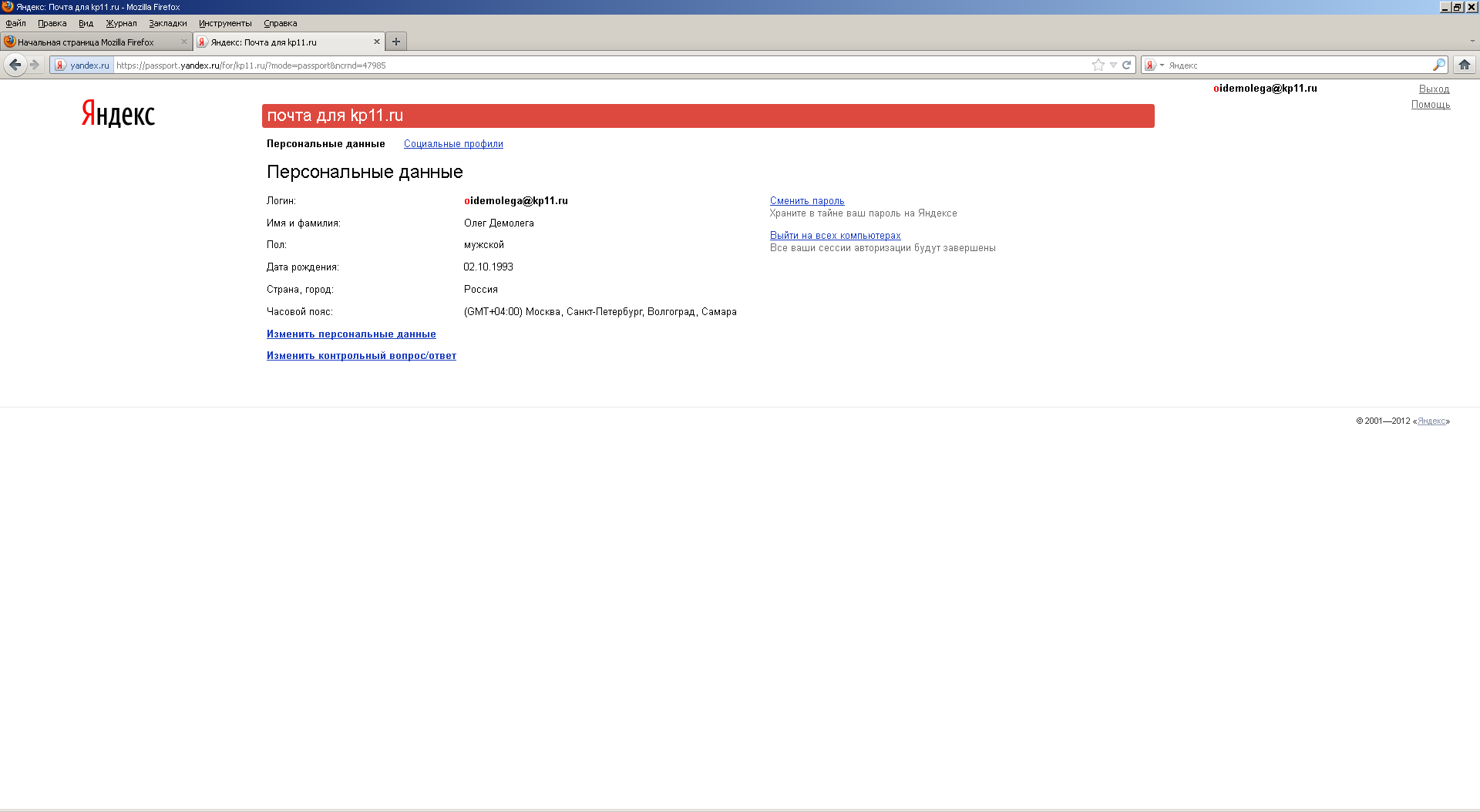Click the gender value мужской

(483, 245)
